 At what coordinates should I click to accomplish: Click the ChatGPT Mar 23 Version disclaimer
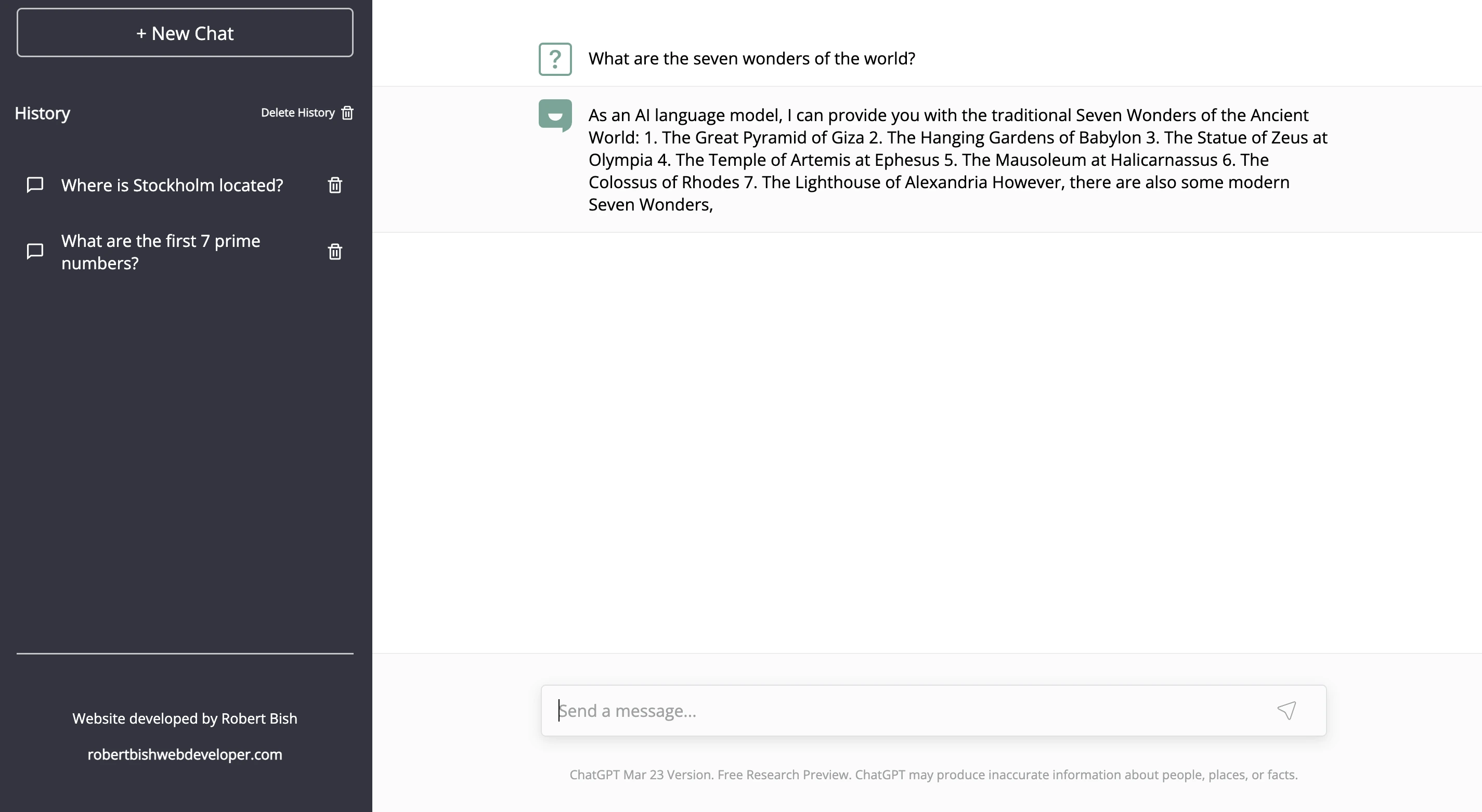(x=933, y=775)
